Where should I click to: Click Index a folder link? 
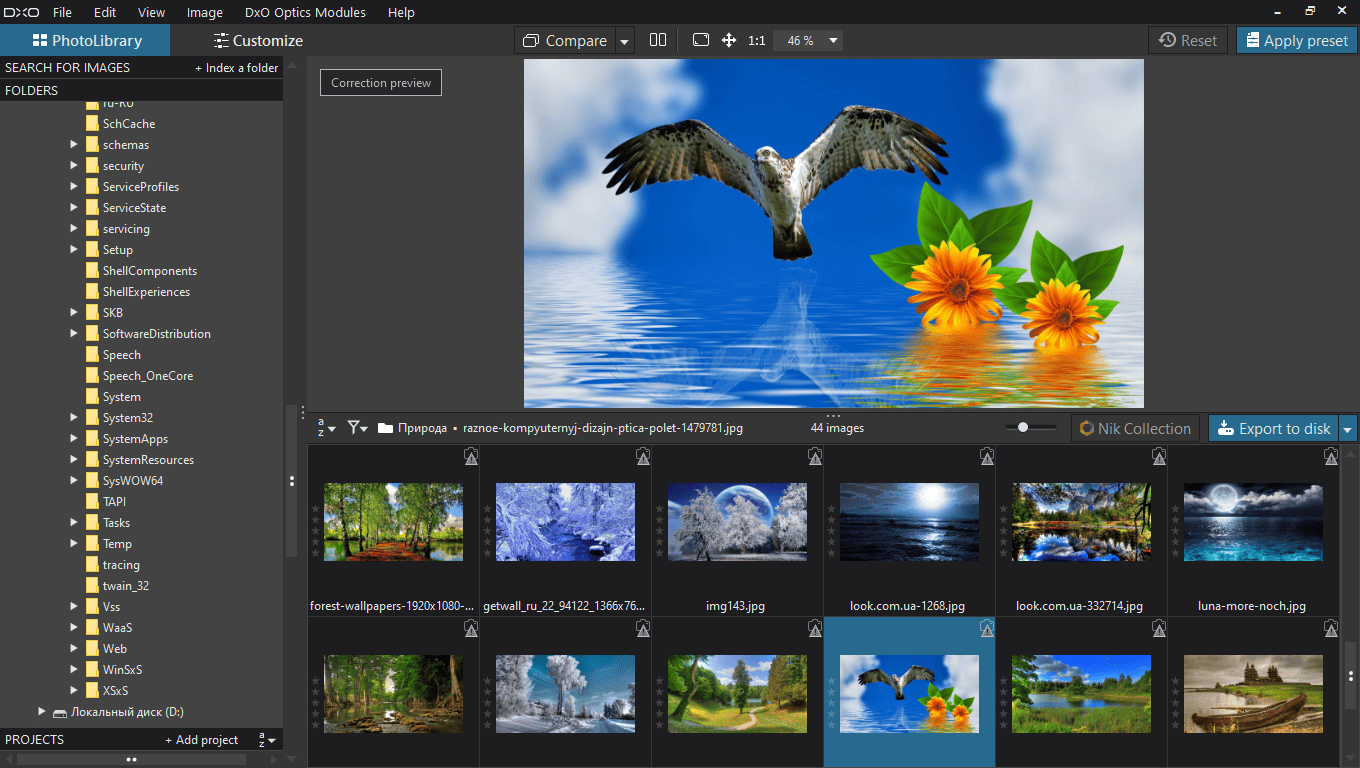click(x=237, y=68)
